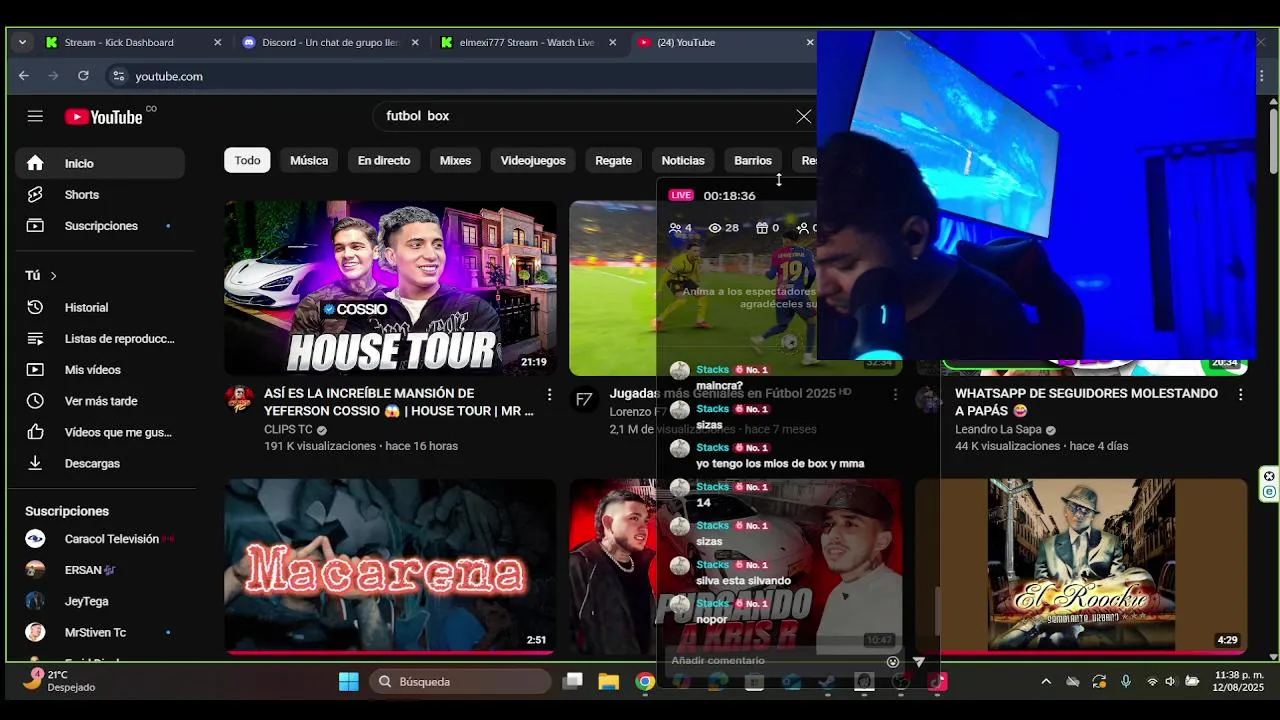
Task: View site information icon in address bar
Action: point(118,76)
